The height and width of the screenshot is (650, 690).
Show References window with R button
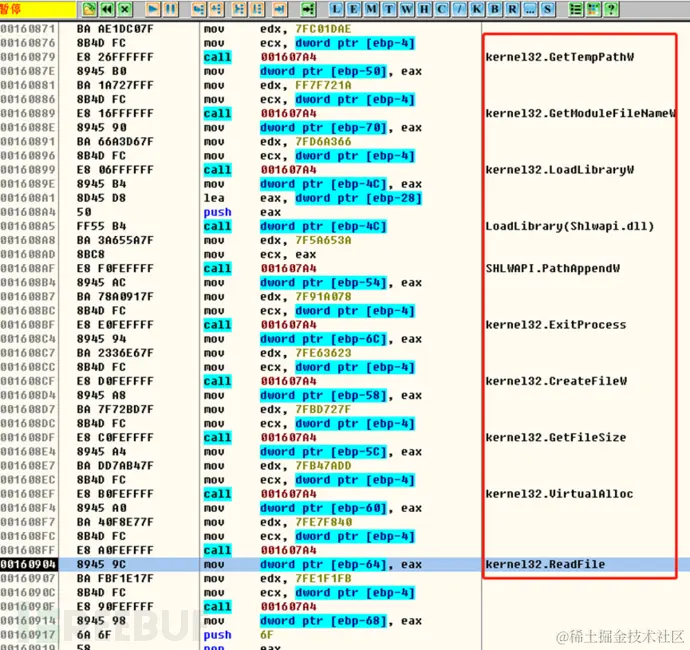[x=512, y=9]
